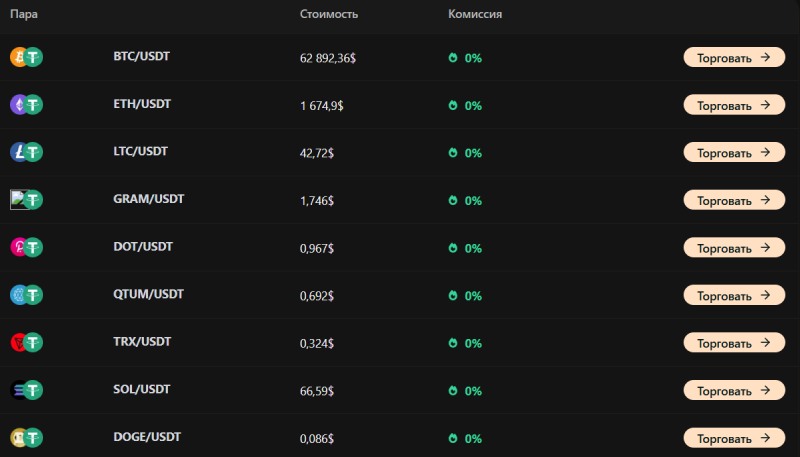
Task: Click the Tether icon in the QTUM/USDT row
Action: [33, 295]
